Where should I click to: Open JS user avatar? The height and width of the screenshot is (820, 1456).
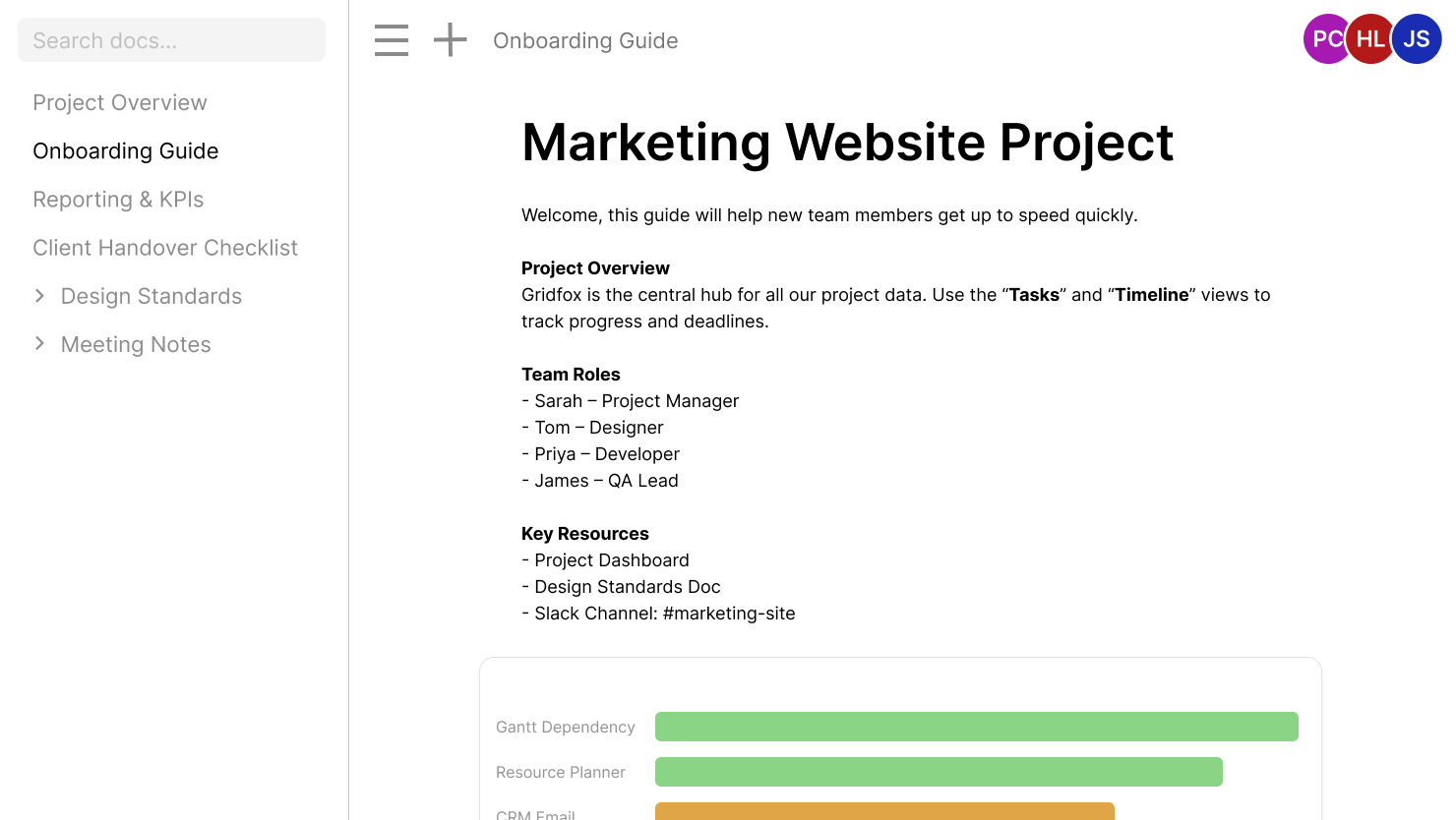(x=1417, y=39)
